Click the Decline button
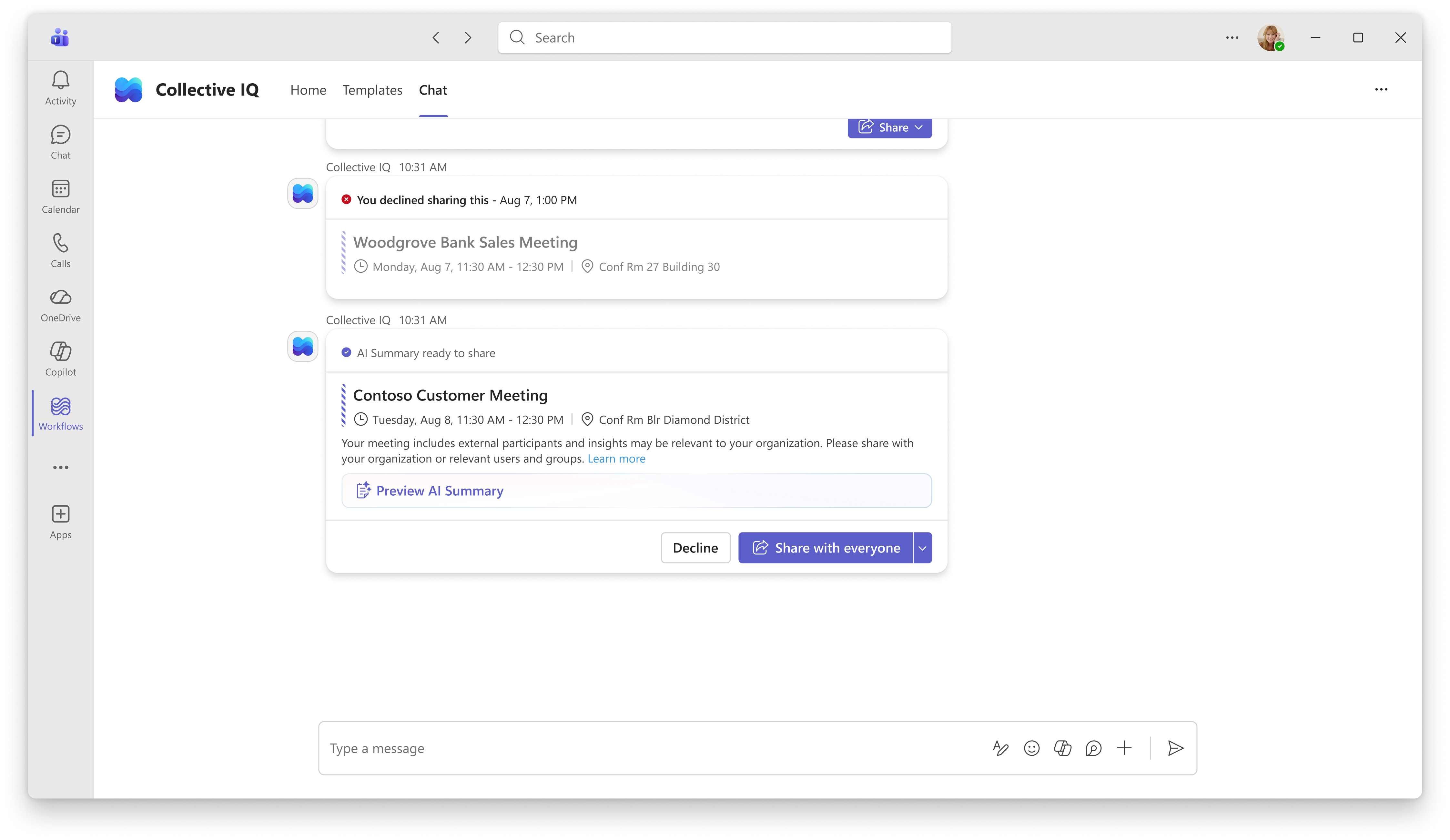The width and height of the screenshot is (1450, 840). (695, 548)
